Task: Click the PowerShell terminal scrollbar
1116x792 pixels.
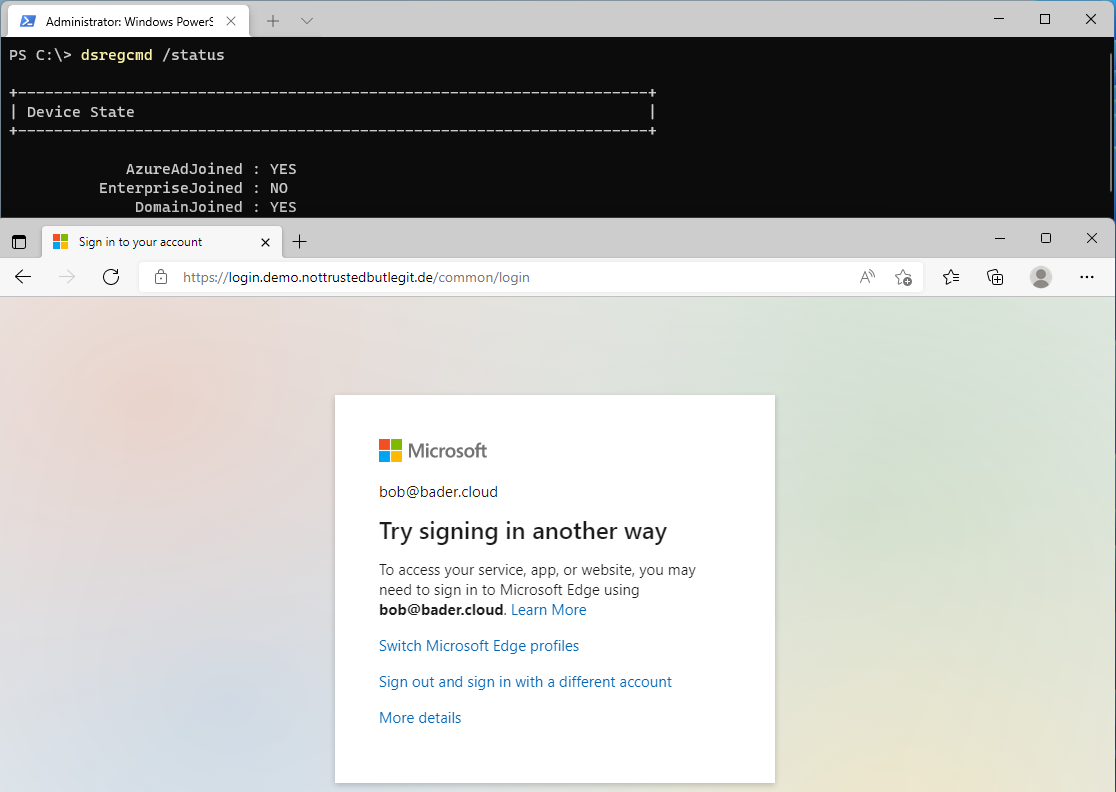Action: (x=1111, y=121)
